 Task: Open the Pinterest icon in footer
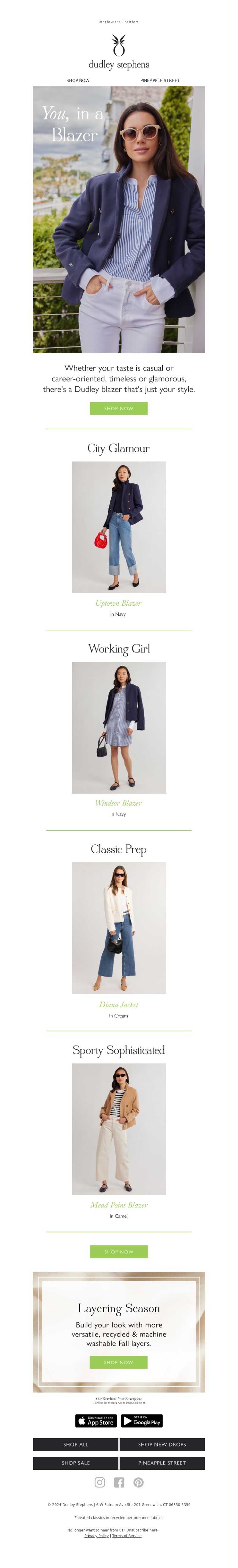139,1482
